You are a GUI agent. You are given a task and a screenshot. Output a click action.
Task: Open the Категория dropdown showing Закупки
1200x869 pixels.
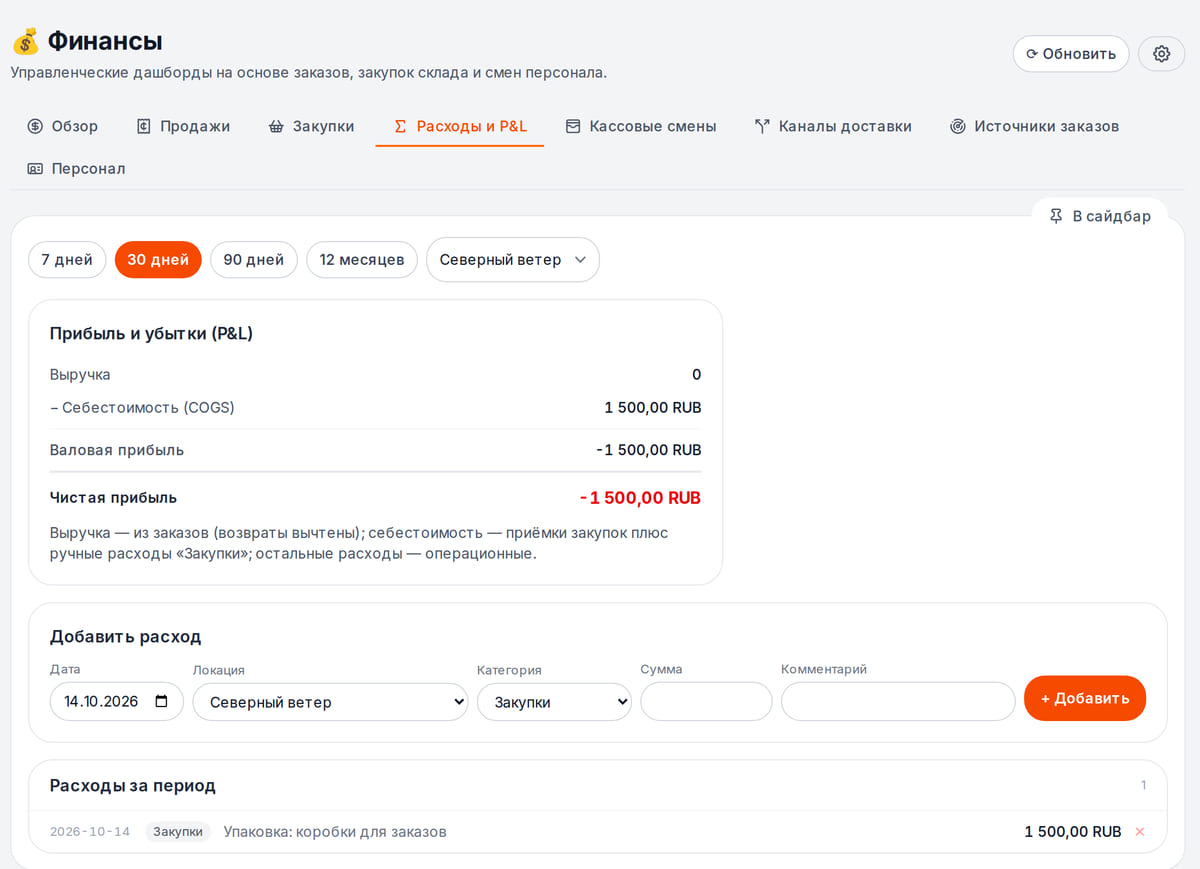click(x=554, y=702)
